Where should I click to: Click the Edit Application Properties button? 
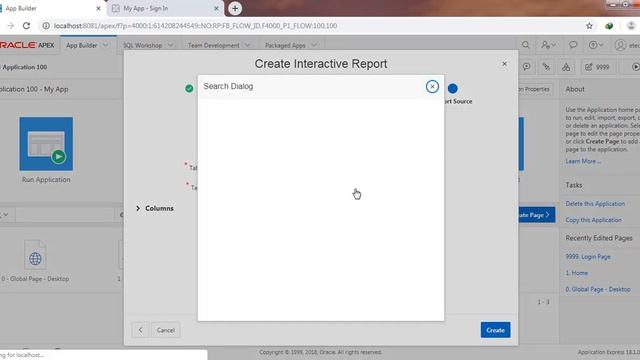[x=536, y=89]
